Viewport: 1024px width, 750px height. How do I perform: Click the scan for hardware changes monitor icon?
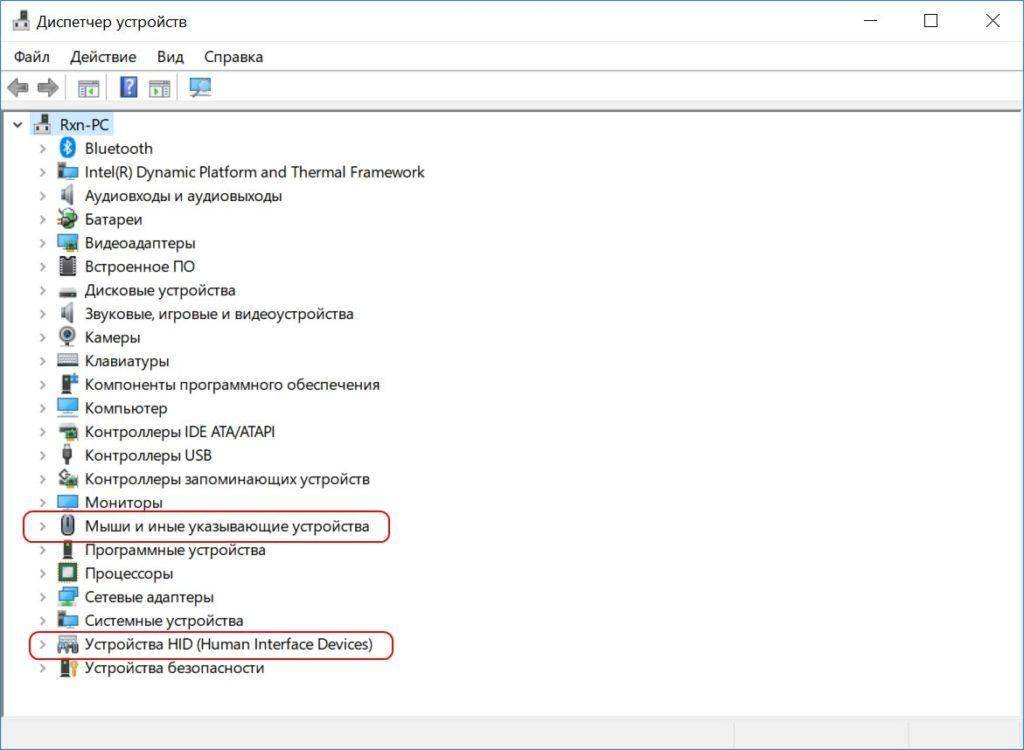pos(200,88)
